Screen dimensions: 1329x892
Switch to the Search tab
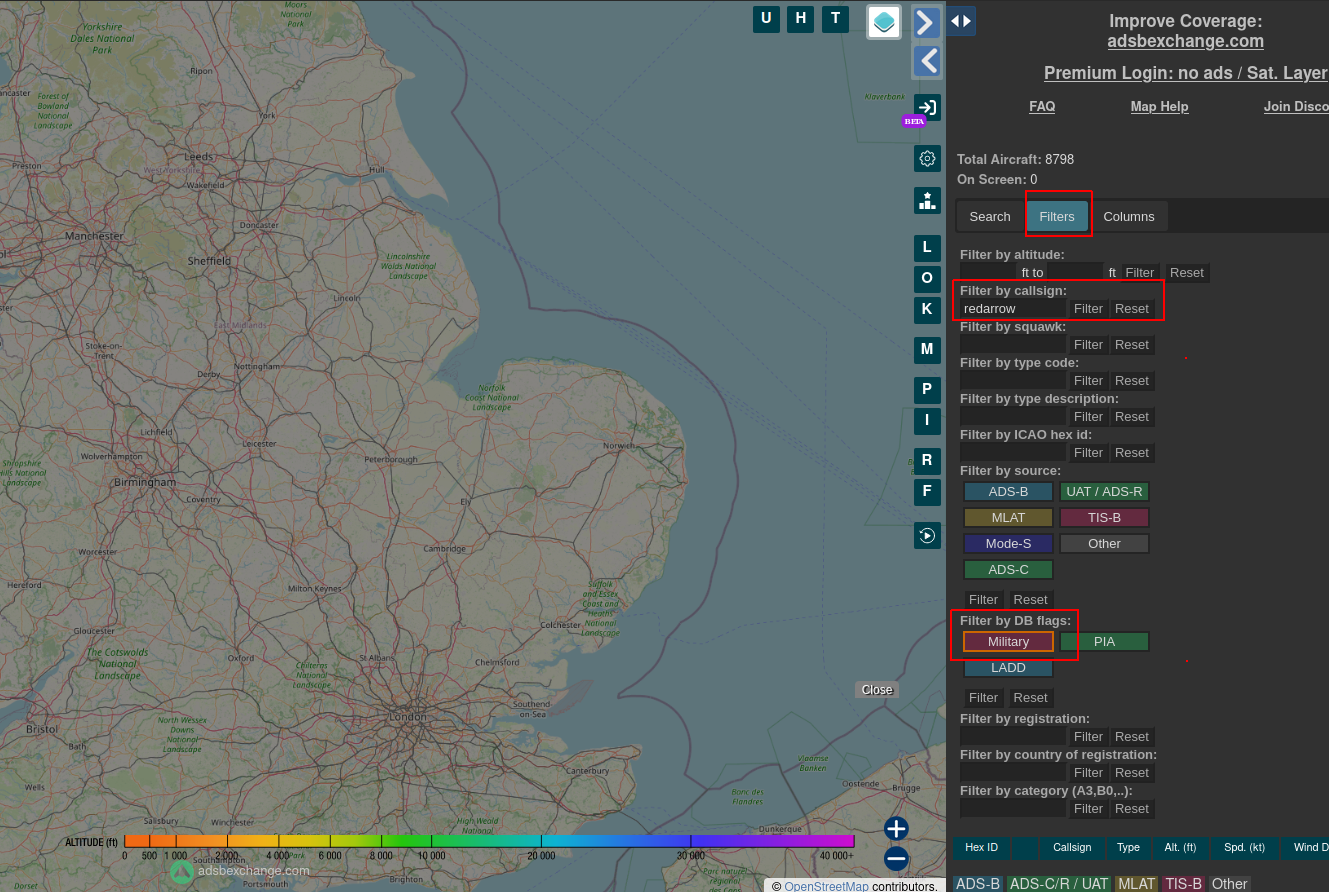point(989,216)
